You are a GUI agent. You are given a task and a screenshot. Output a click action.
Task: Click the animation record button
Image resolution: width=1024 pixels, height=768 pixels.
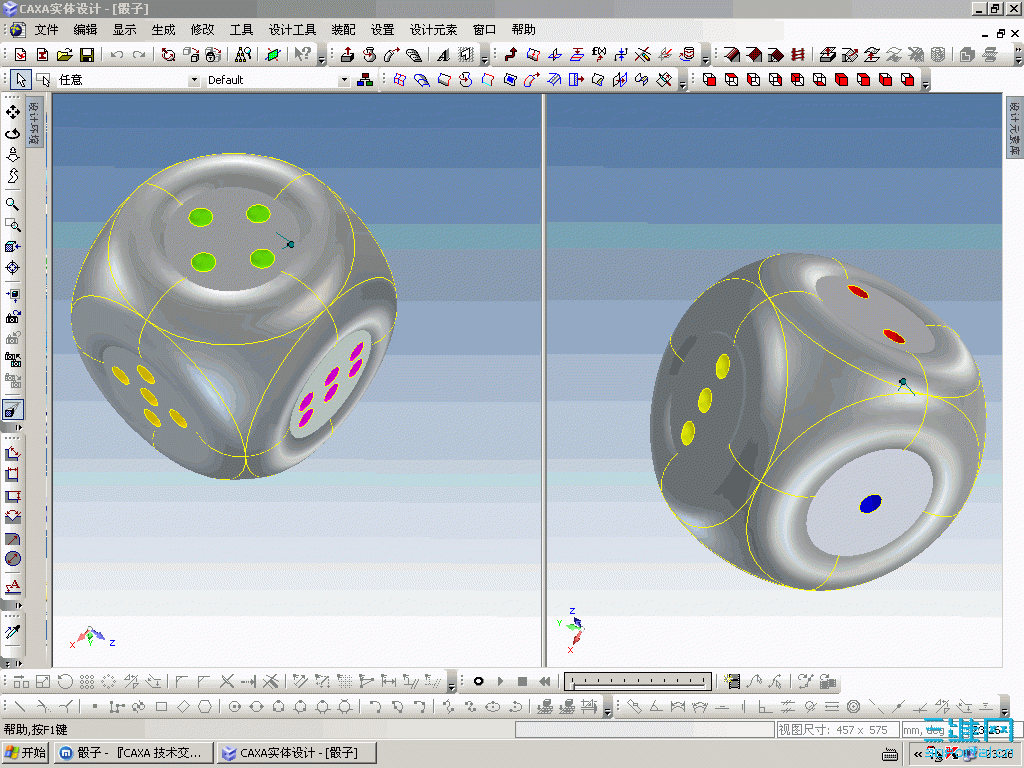click(x=479, y=682)
